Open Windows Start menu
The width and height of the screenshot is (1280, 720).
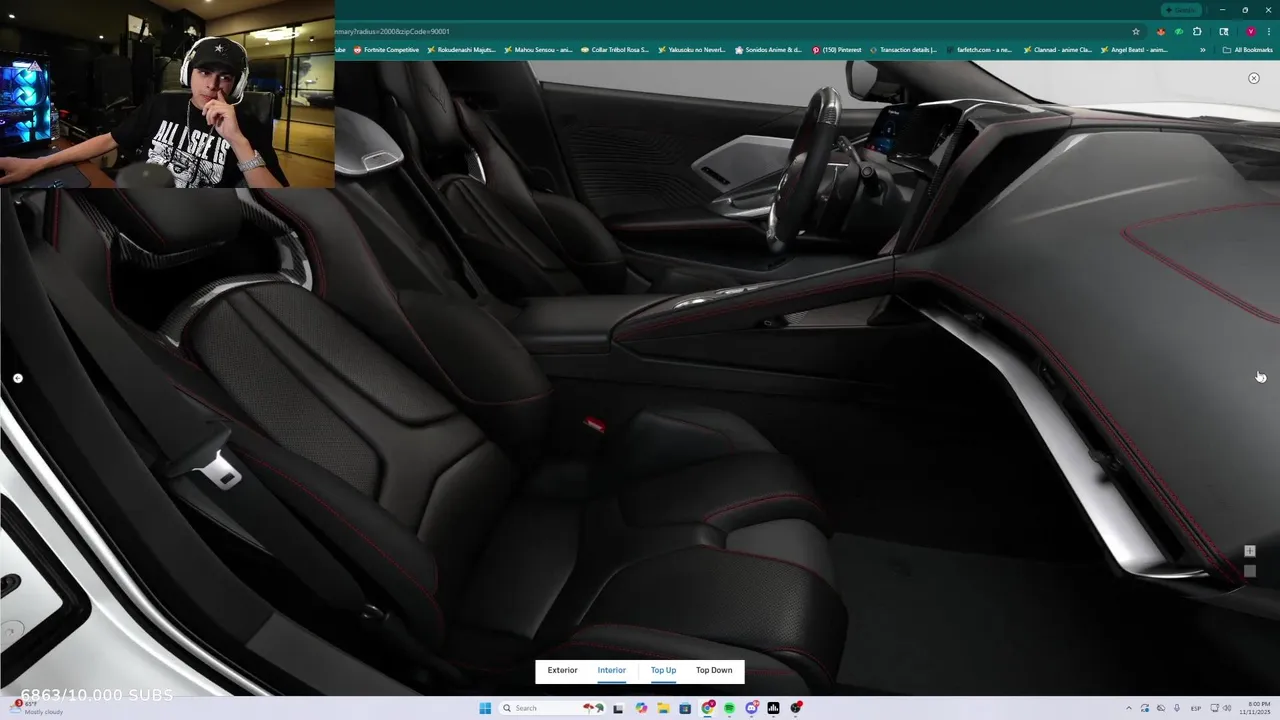pyautogui.click(x=485, y=708)
